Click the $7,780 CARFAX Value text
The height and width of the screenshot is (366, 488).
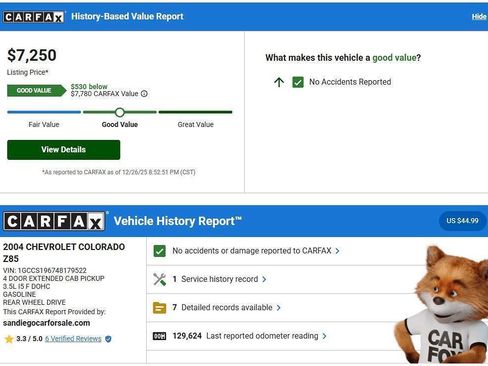[x=104, y=94]
